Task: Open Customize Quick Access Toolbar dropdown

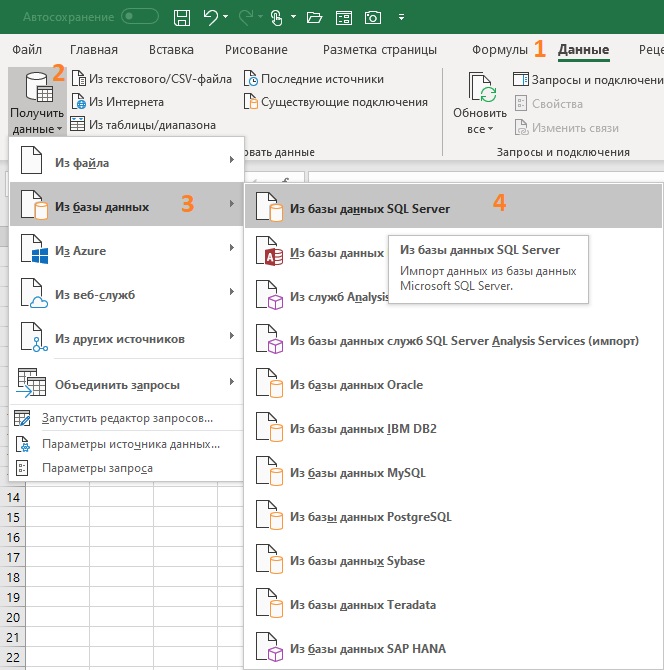Action: pos(401,17)
